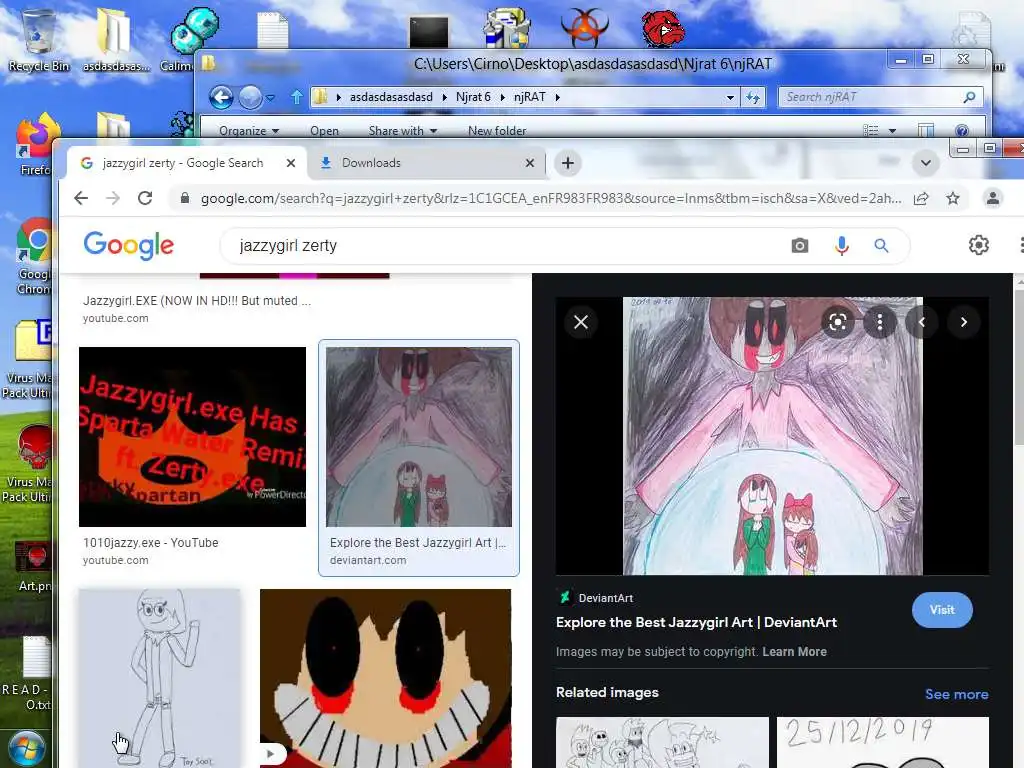This screenshot has width=1024, height=768.
Task: Open Explorer recent pages dropdown
Action: (270, 98)
